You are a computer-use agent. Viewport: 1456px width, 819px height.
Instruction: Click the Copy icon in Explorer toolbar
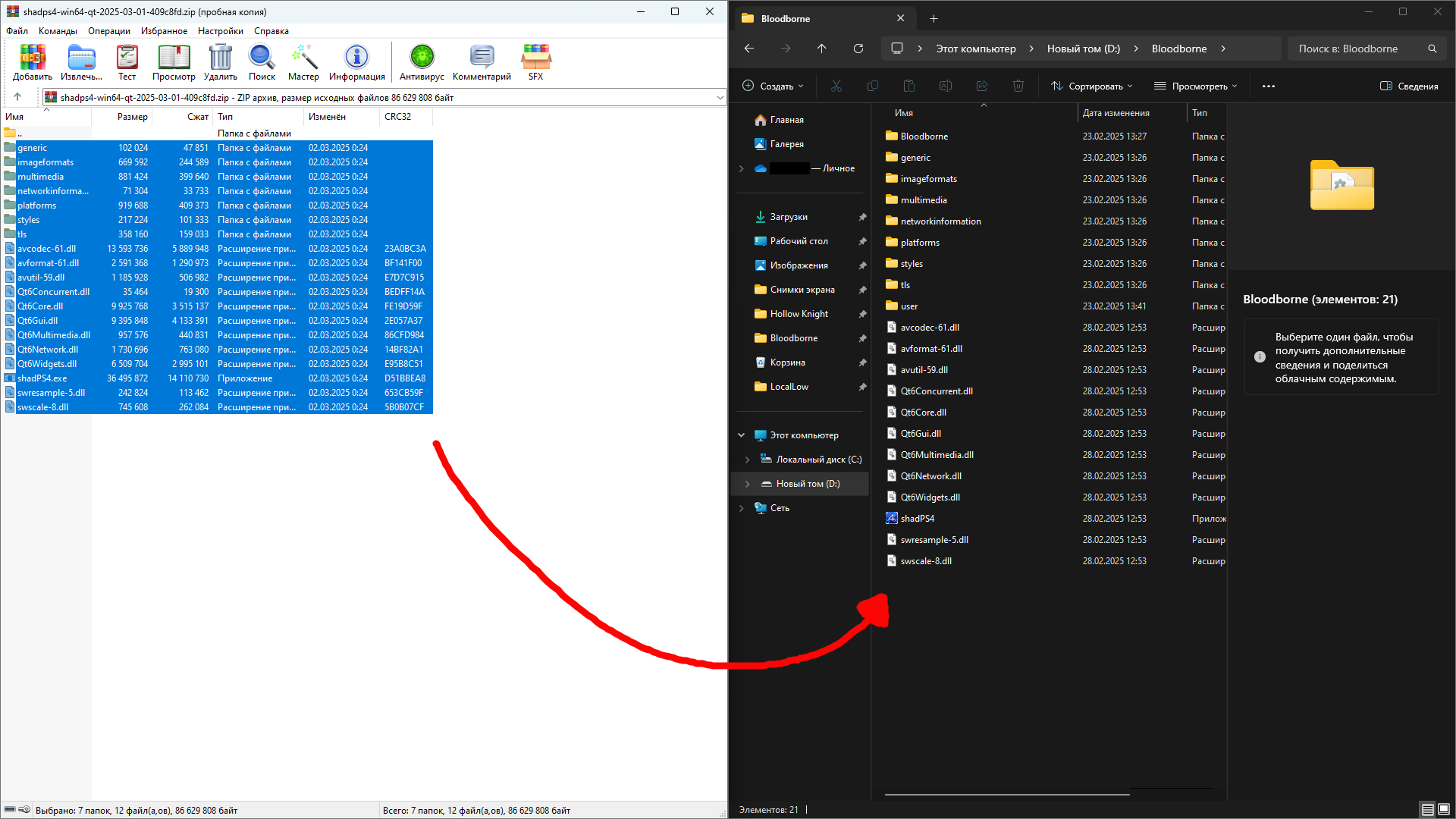[x=873, y=86]
